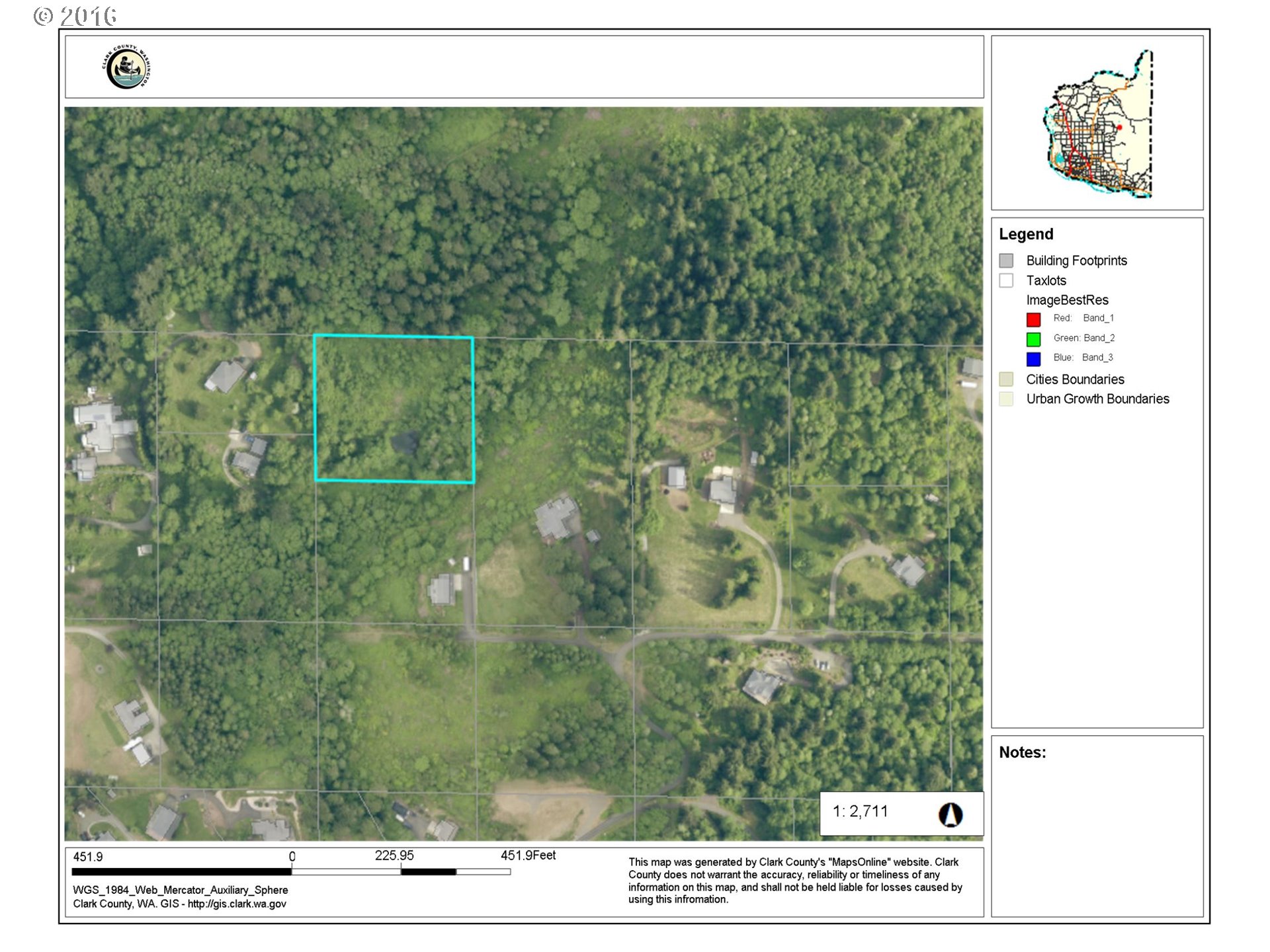The height and width of the screenshot is (952, 1270).
Task: Click the Cities Boundaries legend swatch
Action: click(x=1006, y=379)
